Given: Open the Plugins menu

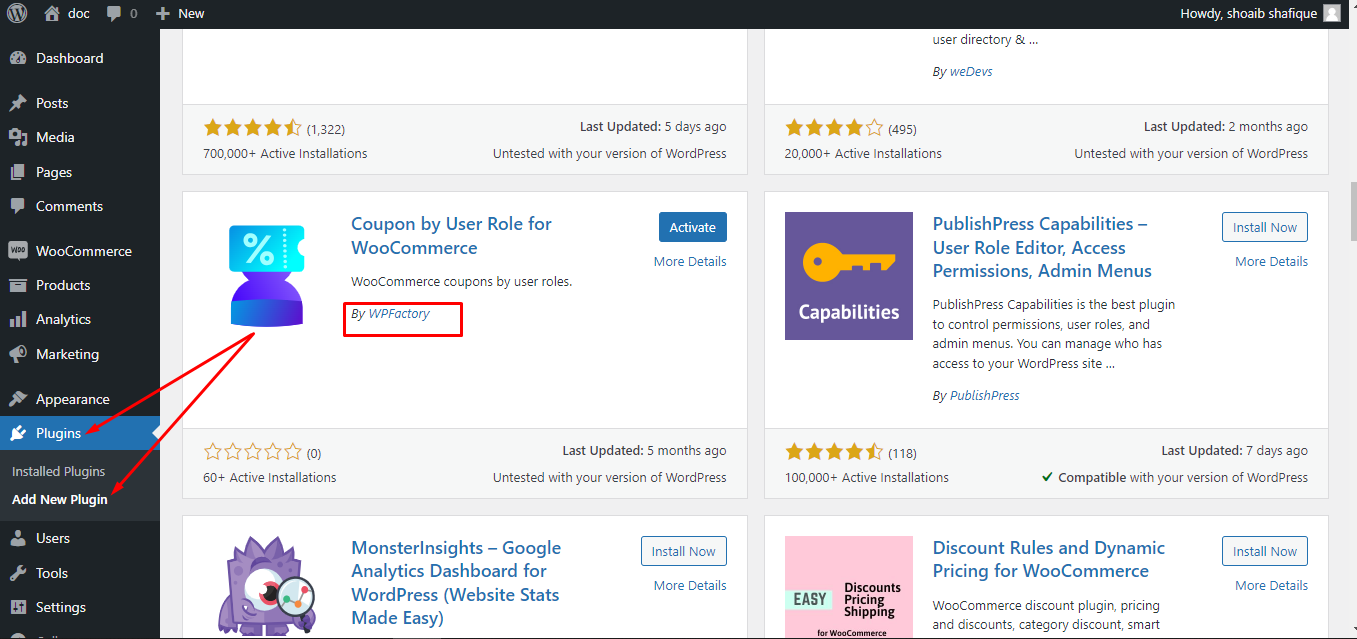Looking at the screenshot, I should 80,433.
